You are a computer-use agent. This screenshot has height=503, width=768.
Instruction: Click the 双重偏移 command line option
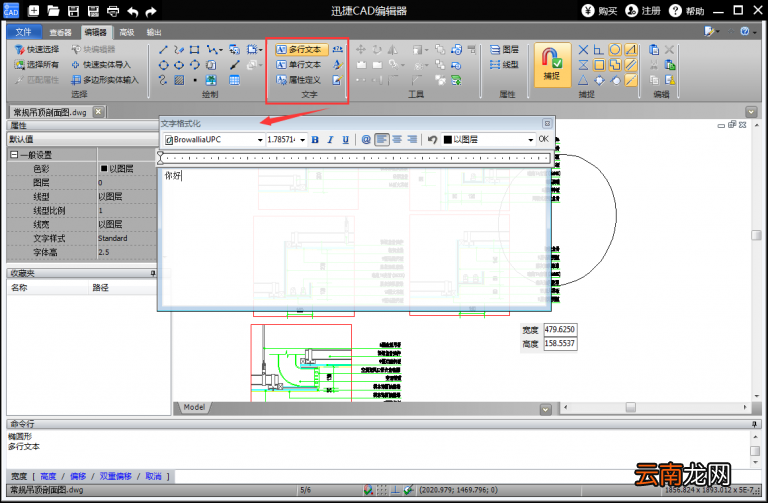116,476
